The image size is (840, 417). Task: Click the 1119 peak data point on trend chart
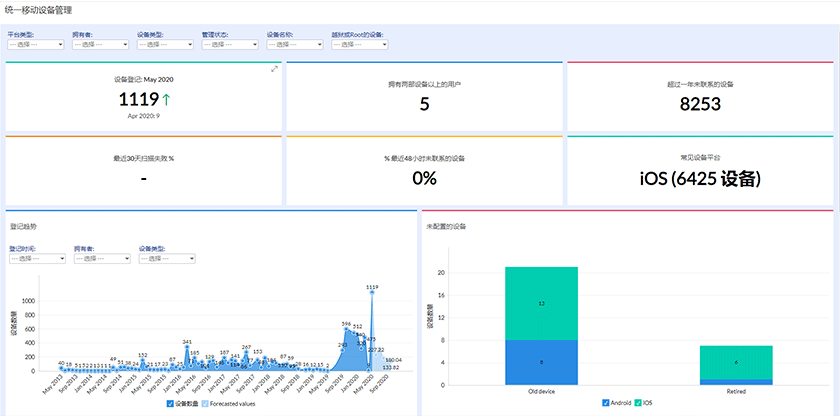tap(372, 293)
